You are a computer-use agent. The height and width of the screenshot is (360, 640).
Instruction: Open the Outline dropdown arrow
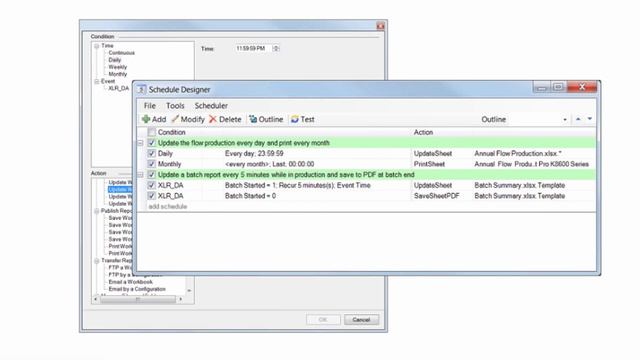(x=565, y=120)
